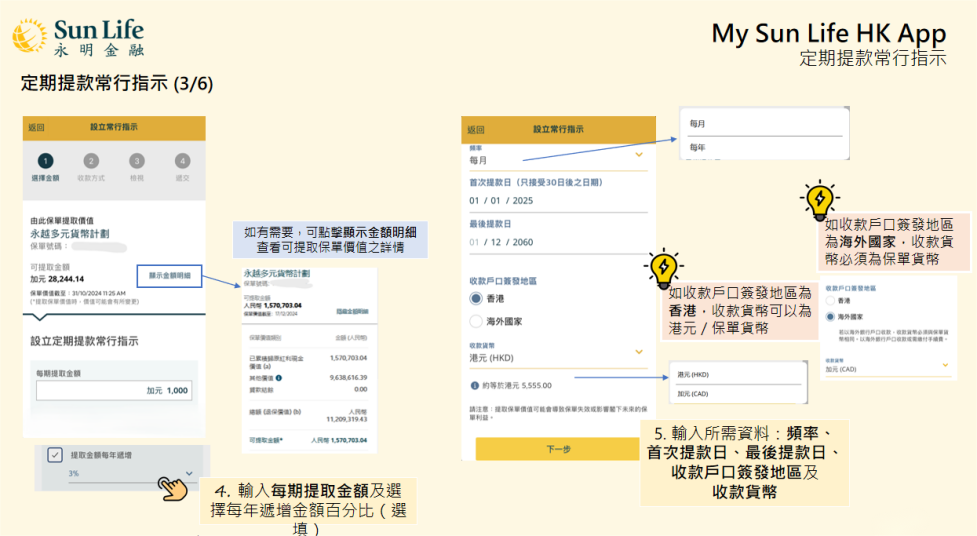Select the 香港 radio button in main form

coord(476,299)
